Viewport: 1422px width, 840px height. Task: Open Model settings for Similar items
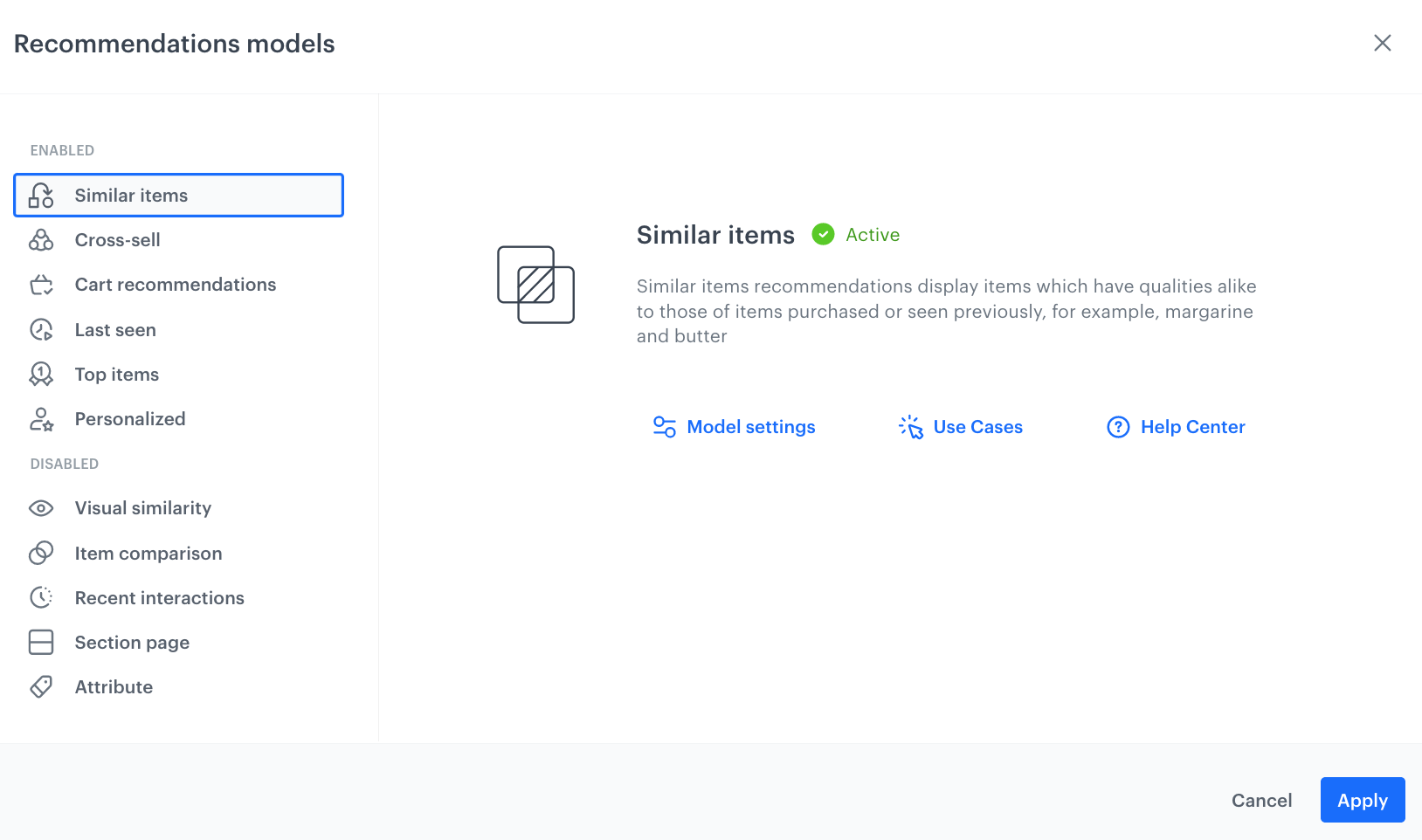pyautogui.click(x=750, y=426)
